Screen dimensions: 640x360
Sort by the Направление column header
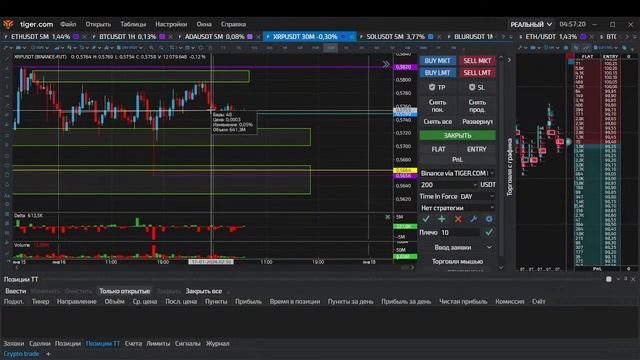coord(76,302)
